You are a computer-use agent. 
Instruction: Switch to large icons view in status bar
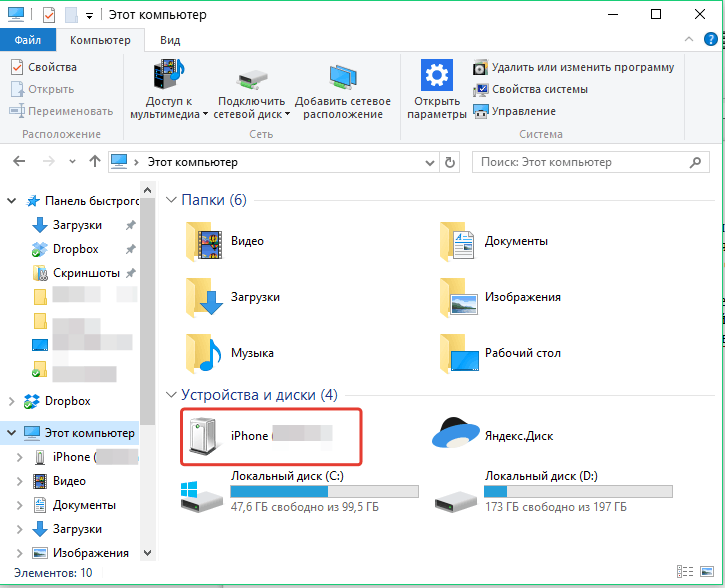707,572
